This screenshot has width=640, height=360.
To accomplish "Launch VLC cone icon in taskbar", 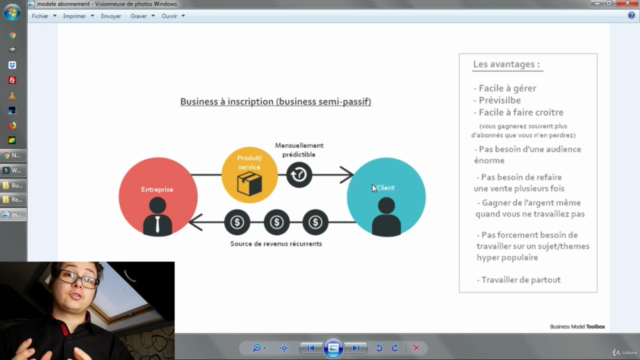I will point(12,96).
